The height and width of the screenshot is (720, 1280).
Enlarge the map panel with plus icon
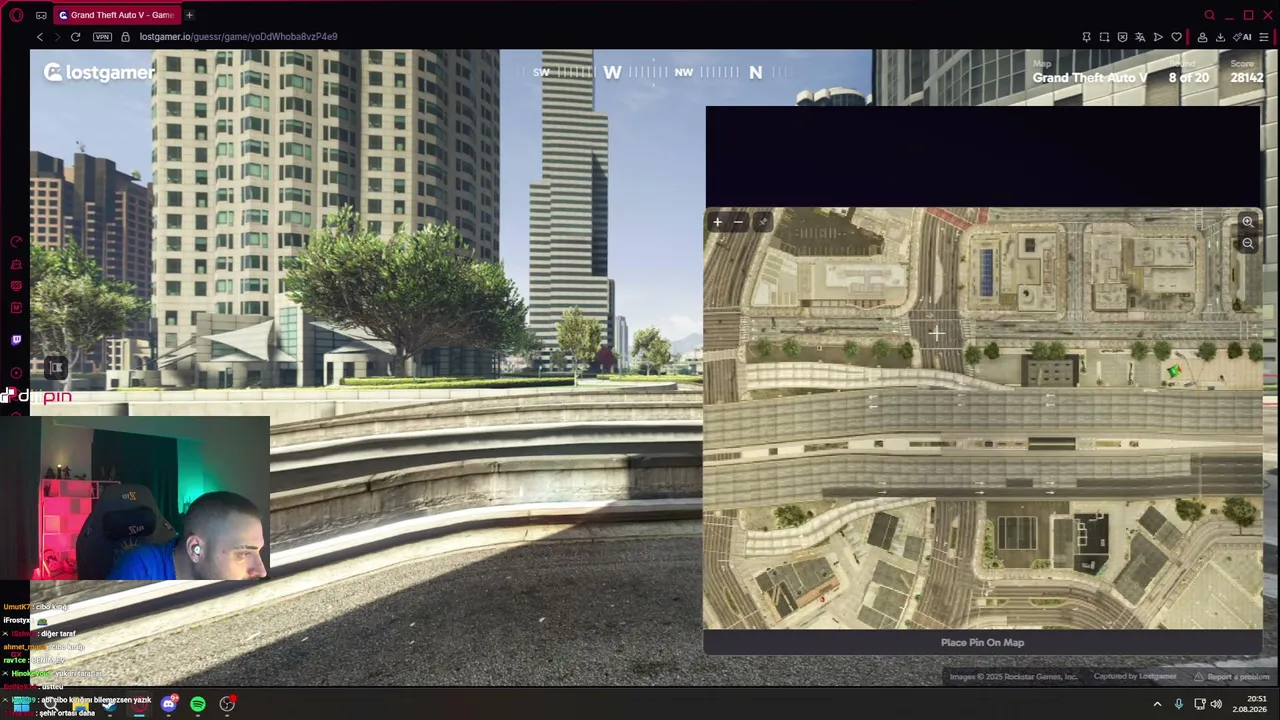pos(717,222)
